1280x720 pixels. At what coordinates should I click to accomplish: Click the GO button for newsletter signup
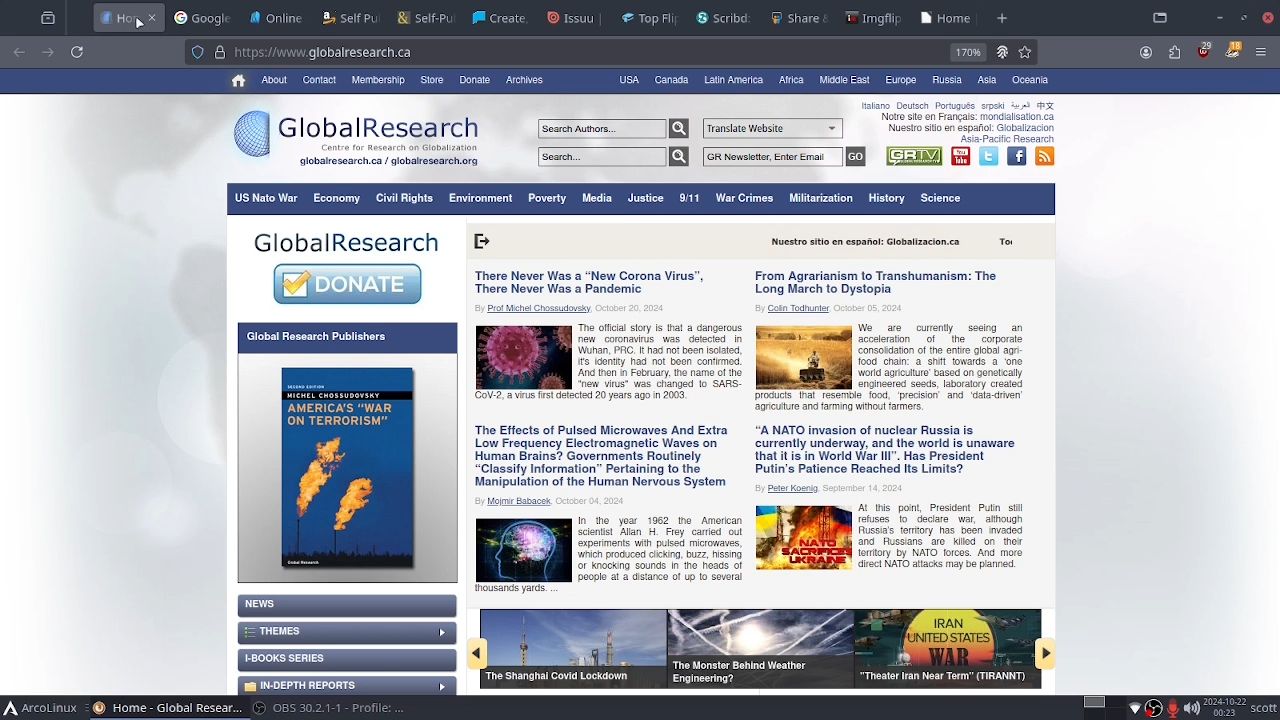click(855, 156)
